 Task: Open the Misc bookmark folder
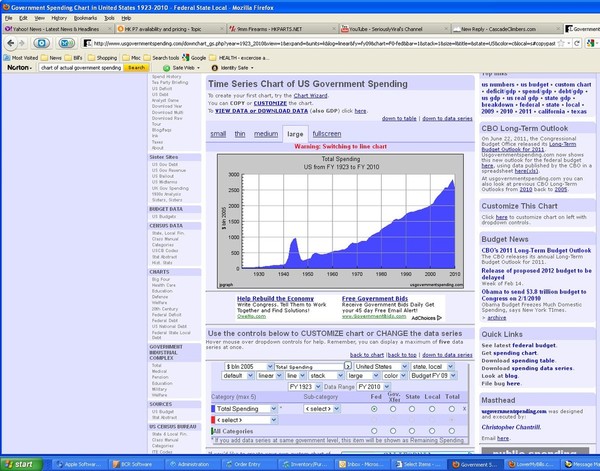(132, 58)
